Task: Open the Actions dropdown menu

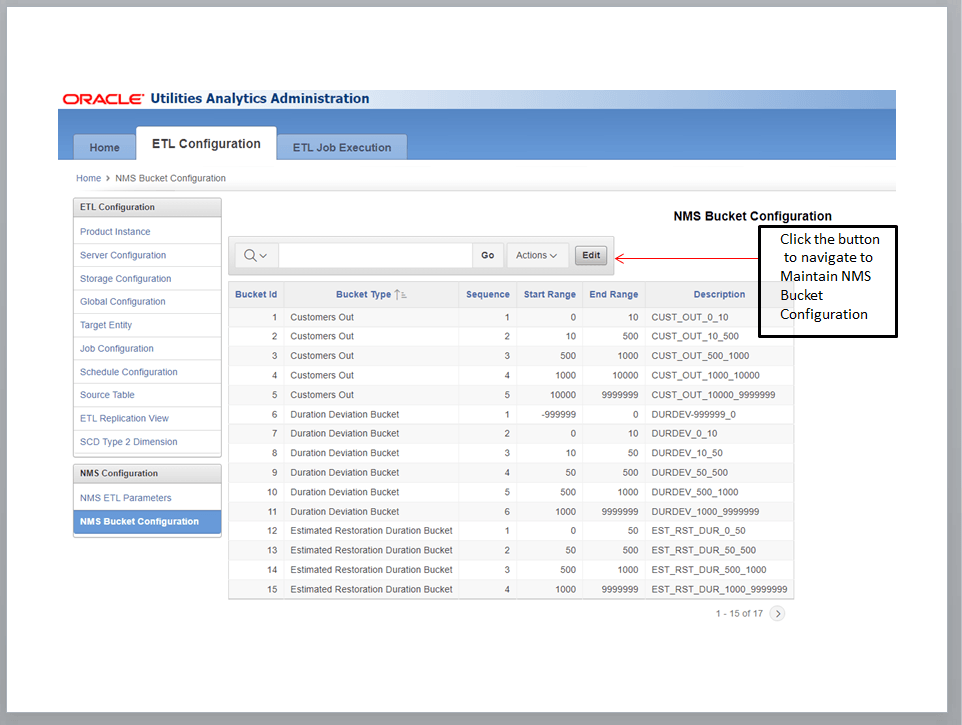Action: tap(537, 255)
